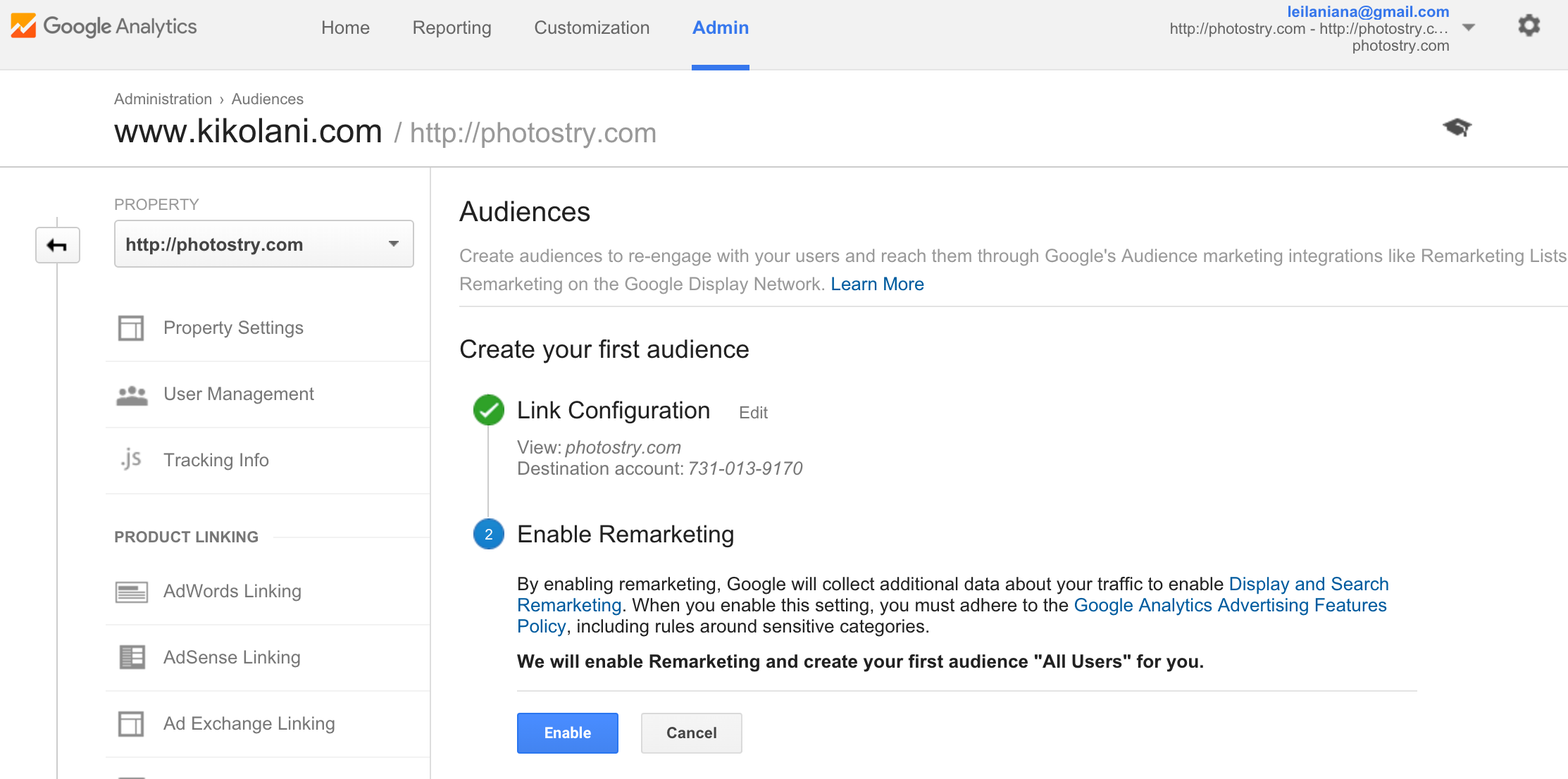Cancel the audience creation process
The width and height of the screenshot is (1568, 779).
click(690, 732)
